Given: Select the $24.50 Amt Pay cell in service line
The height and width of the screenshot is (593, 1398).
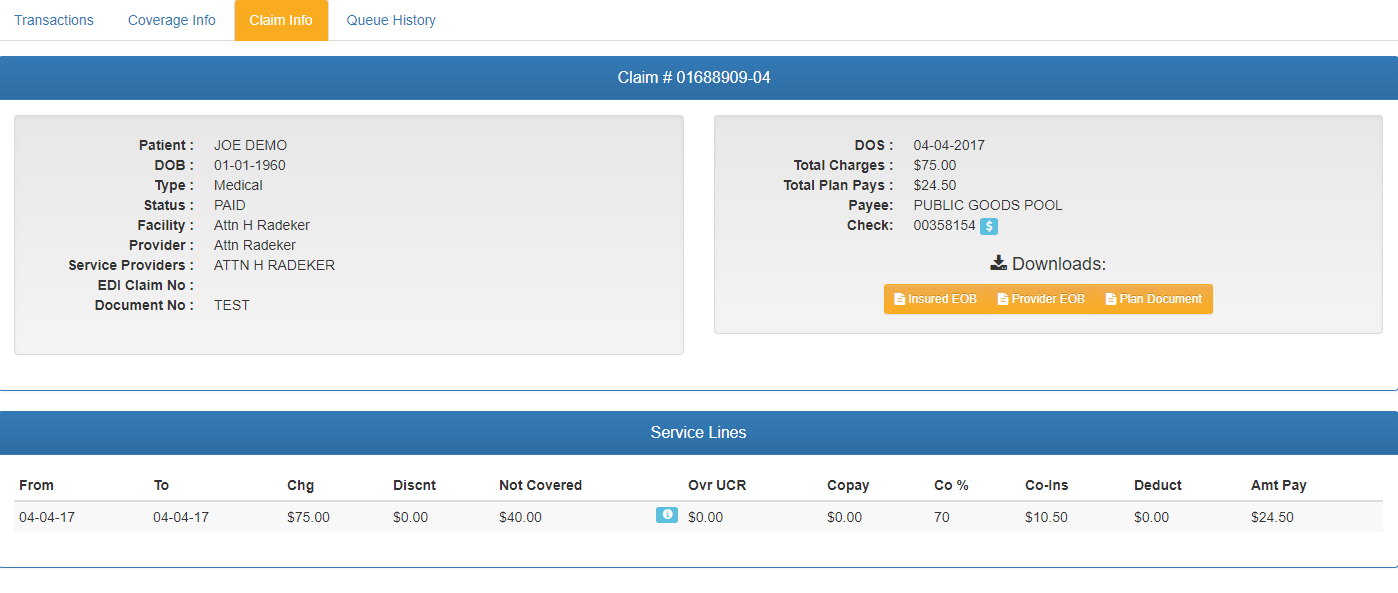Looking at the screenshot, I should pos(1272,517).
